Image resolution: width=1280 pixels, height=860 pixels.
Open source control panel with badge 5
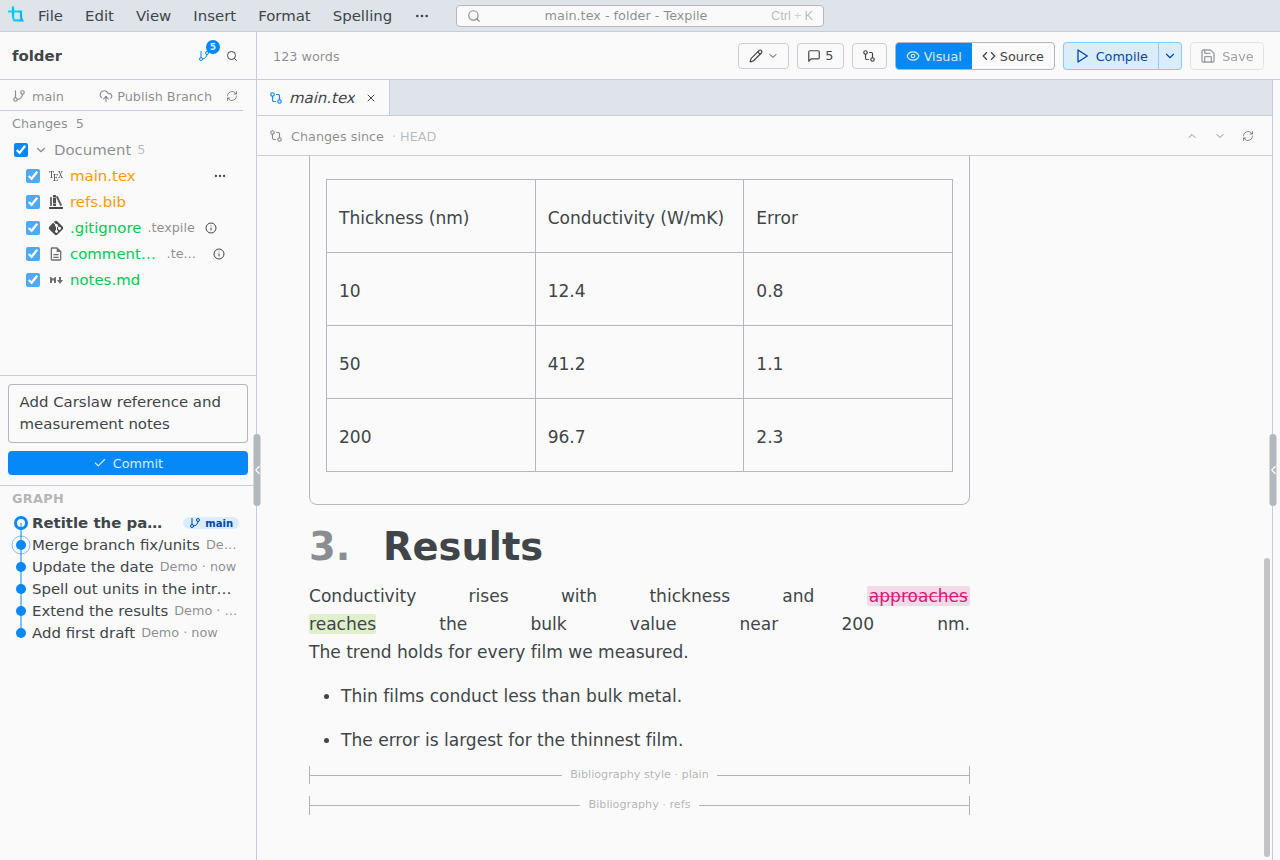207,54
